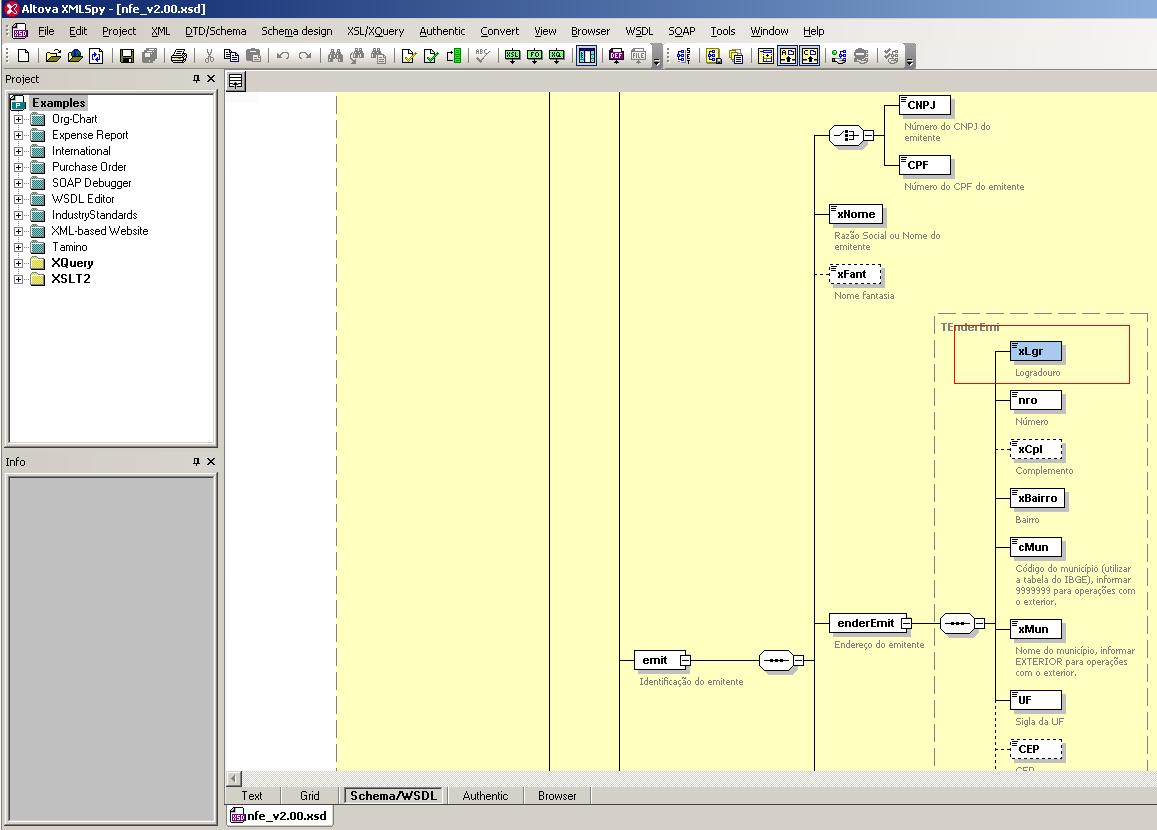Click the Find binoculars icon

coord(336,57)
